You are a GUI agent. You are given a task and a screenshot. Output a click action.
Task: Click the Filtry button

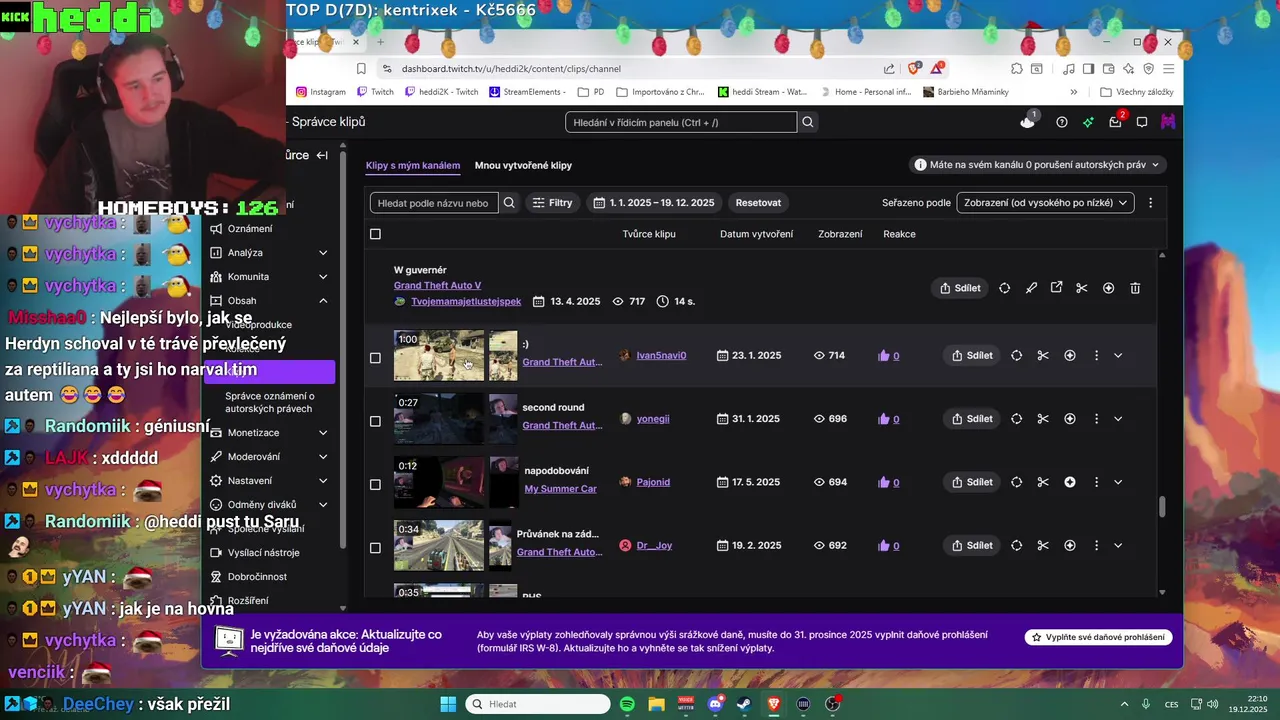pyautogui.click(x=552, y=203)
